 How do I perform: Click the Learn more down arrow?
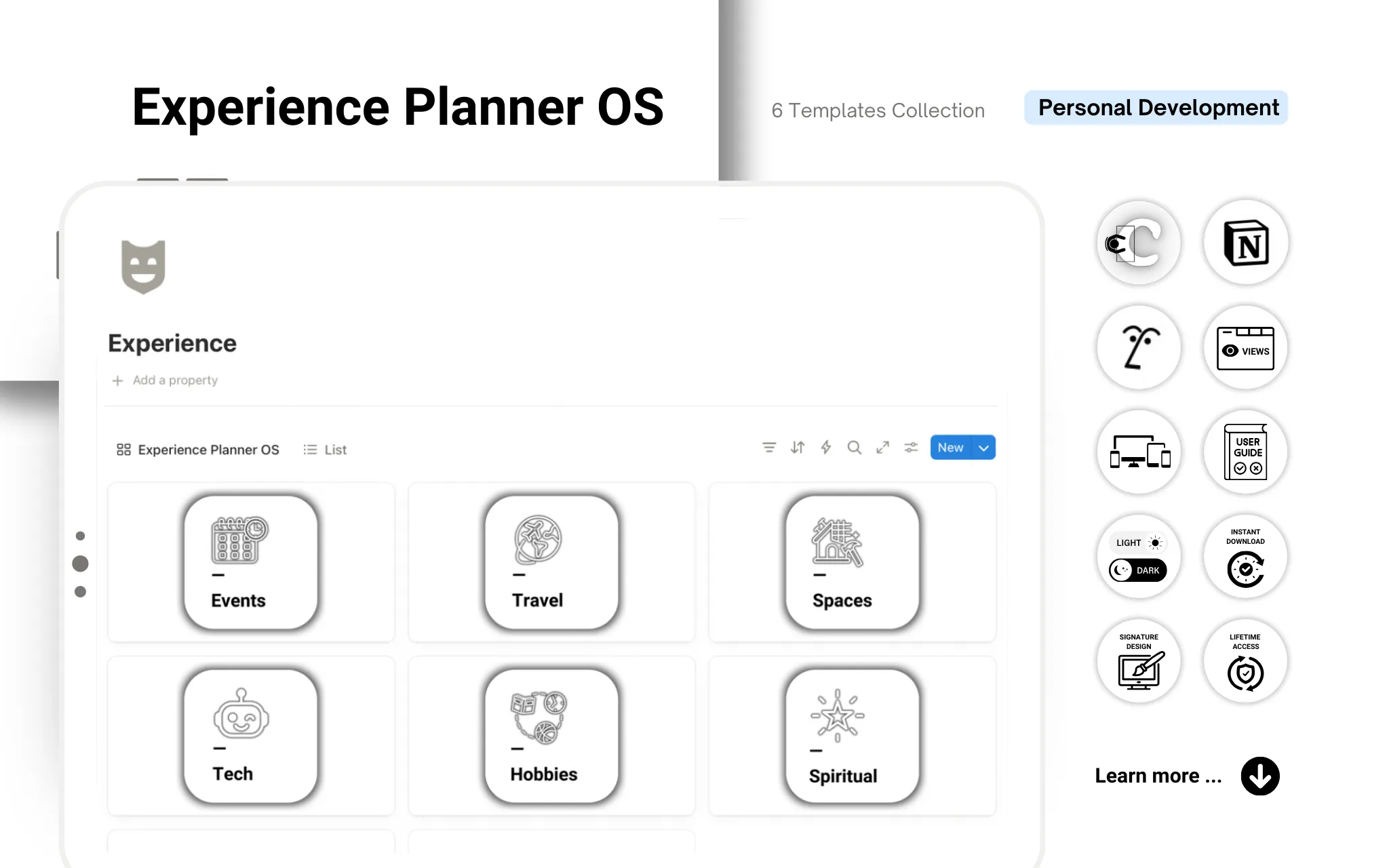click(1260, 776)
